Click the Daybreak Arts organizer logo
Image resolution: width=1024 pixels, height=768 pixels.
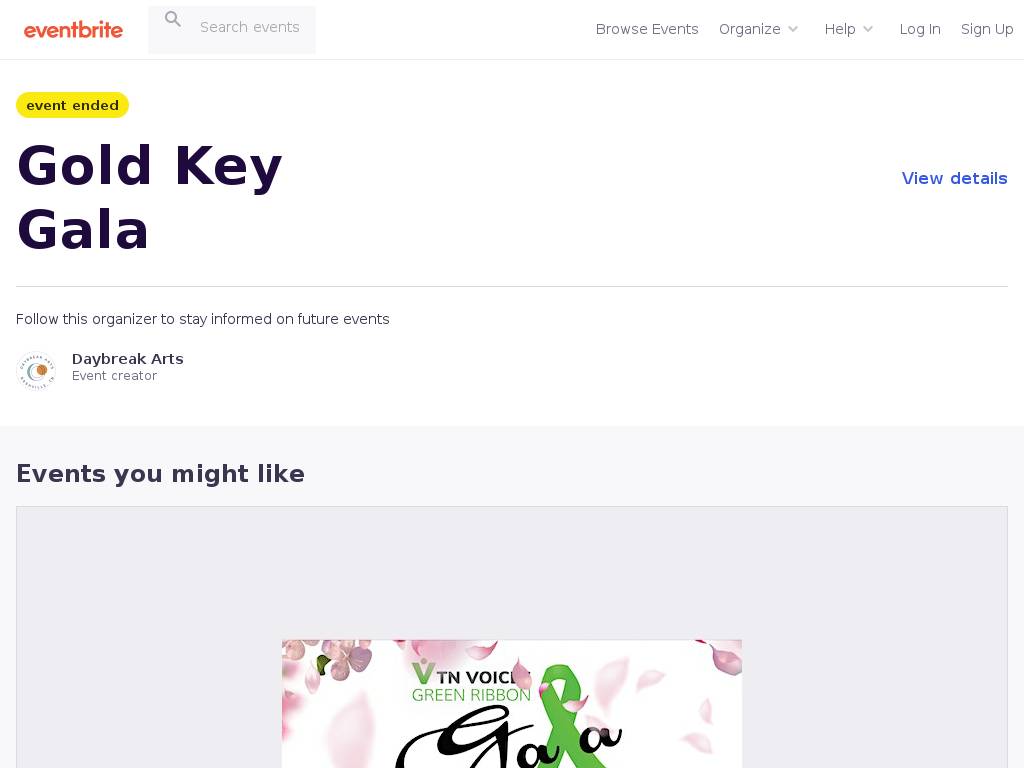(36, 370)
